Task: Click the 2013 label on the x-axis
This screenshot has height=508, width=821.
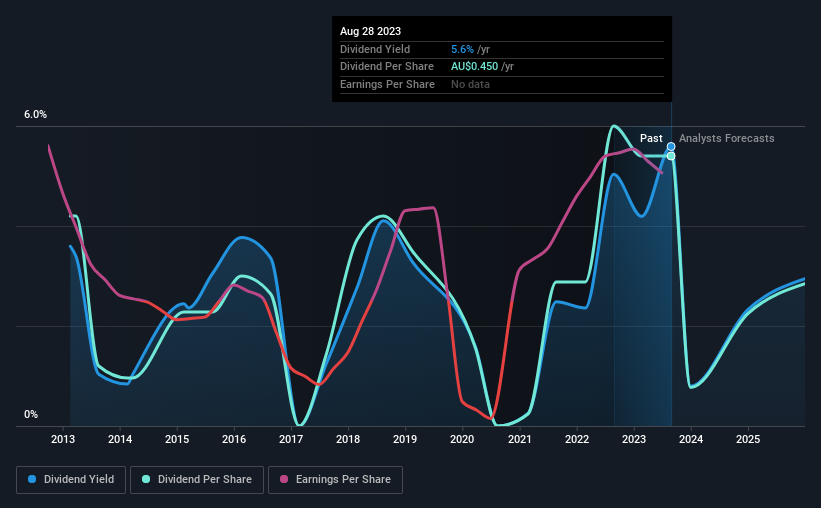Action: [63, 439]
